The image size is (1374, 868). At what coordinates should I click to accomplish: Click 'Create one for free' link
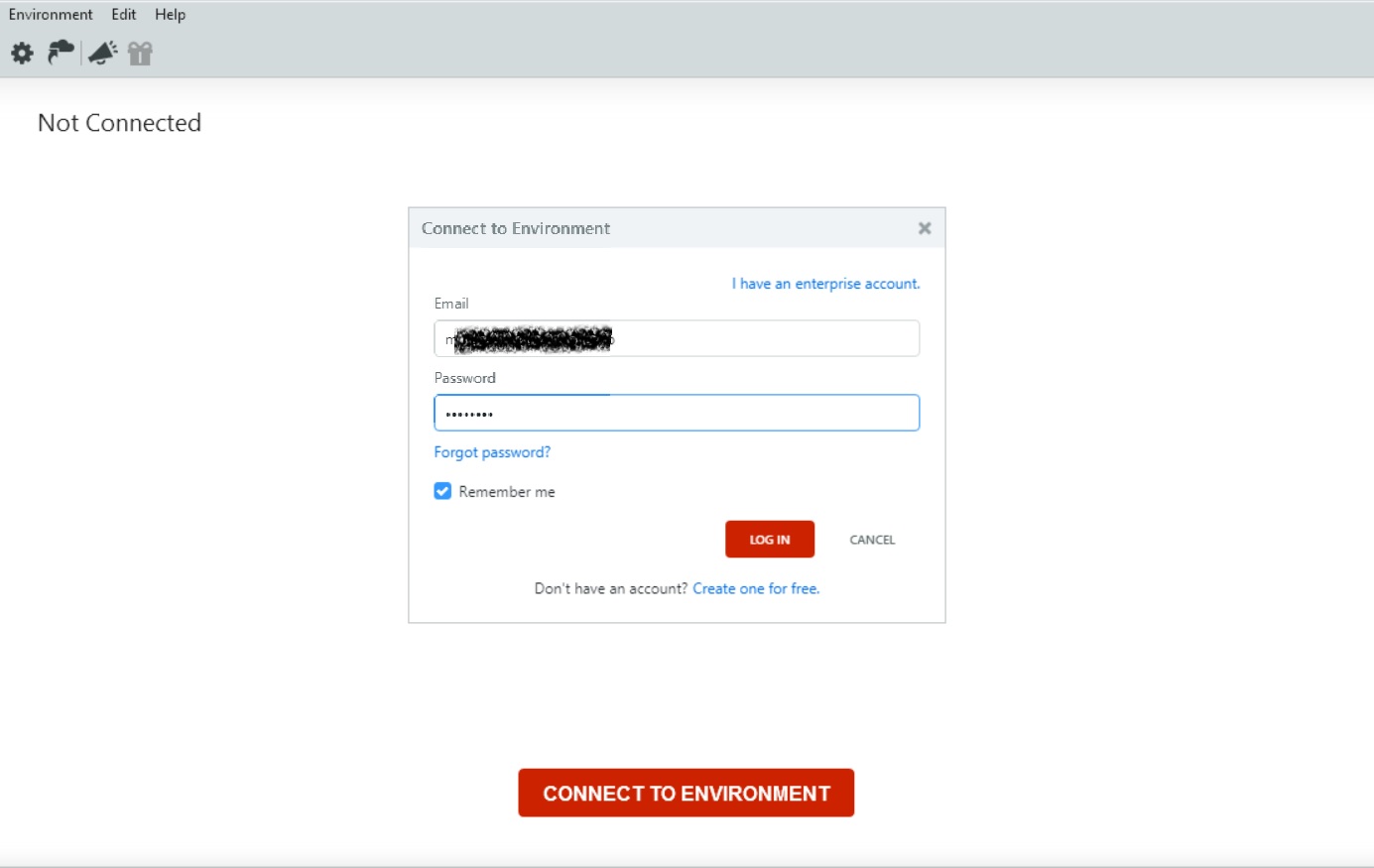756,588
